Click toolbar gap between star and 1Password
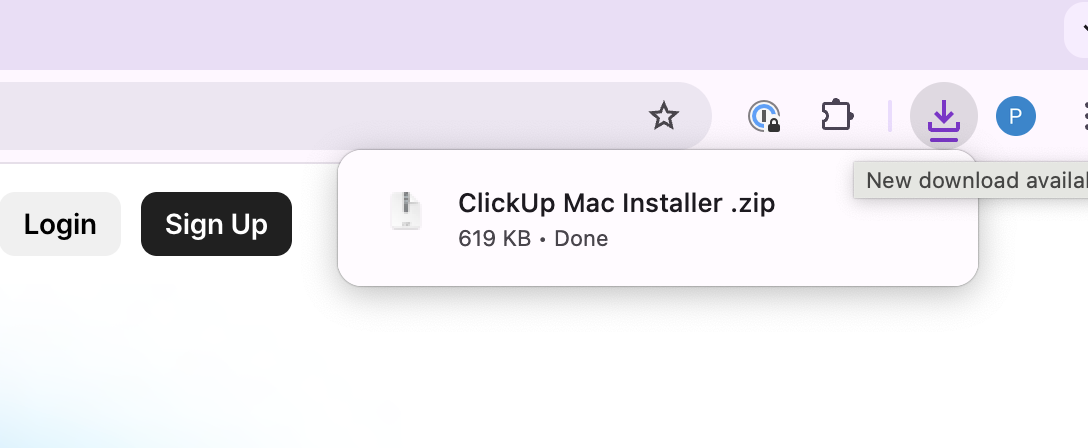The height and width of the screenshot is (448, 1088). [728, 117]
